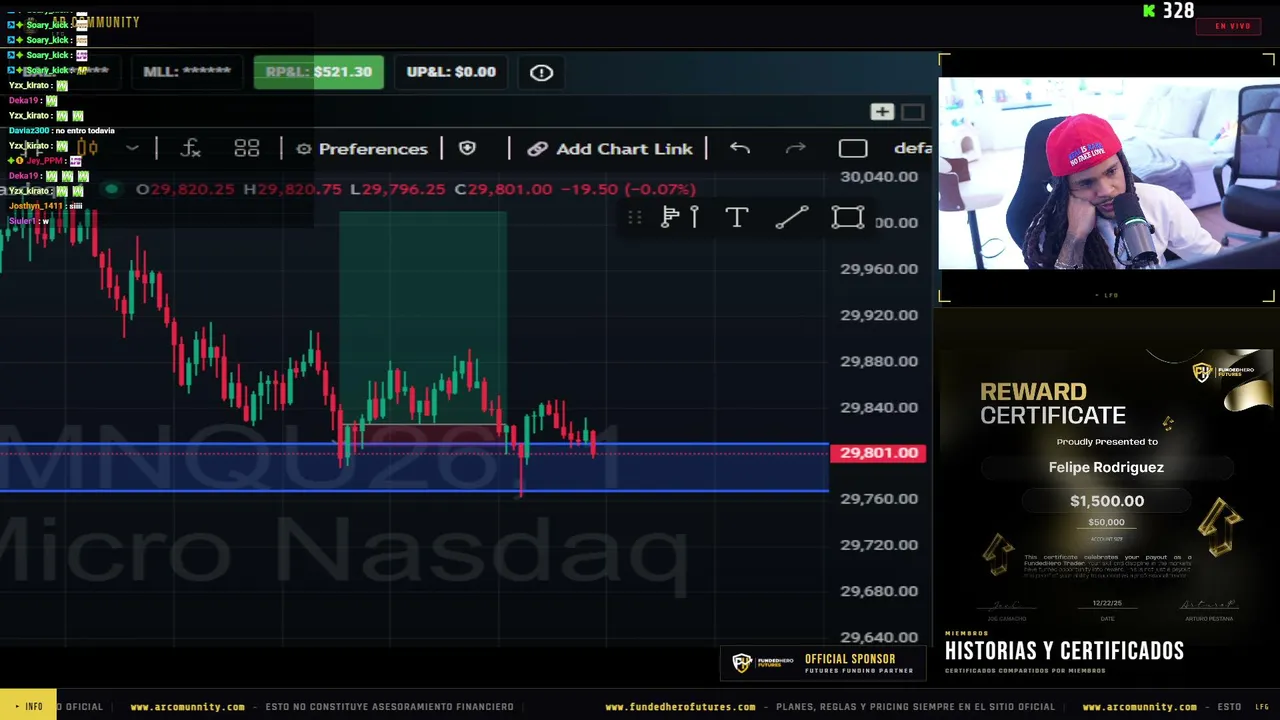Click the circled exclamation alert icon
The image size is (1280, 720).
(x=541, y=72)
